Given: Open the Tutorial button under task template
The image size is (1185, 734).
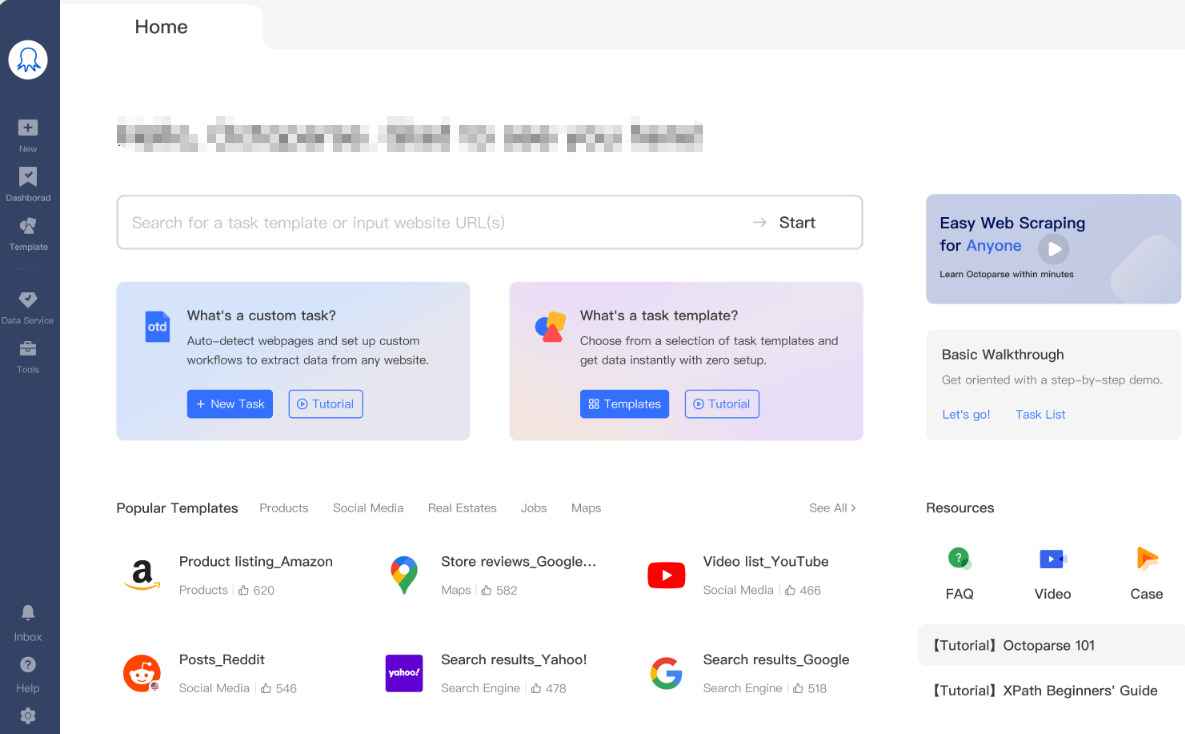Looking at the screenshot, I should click(722, 404).
